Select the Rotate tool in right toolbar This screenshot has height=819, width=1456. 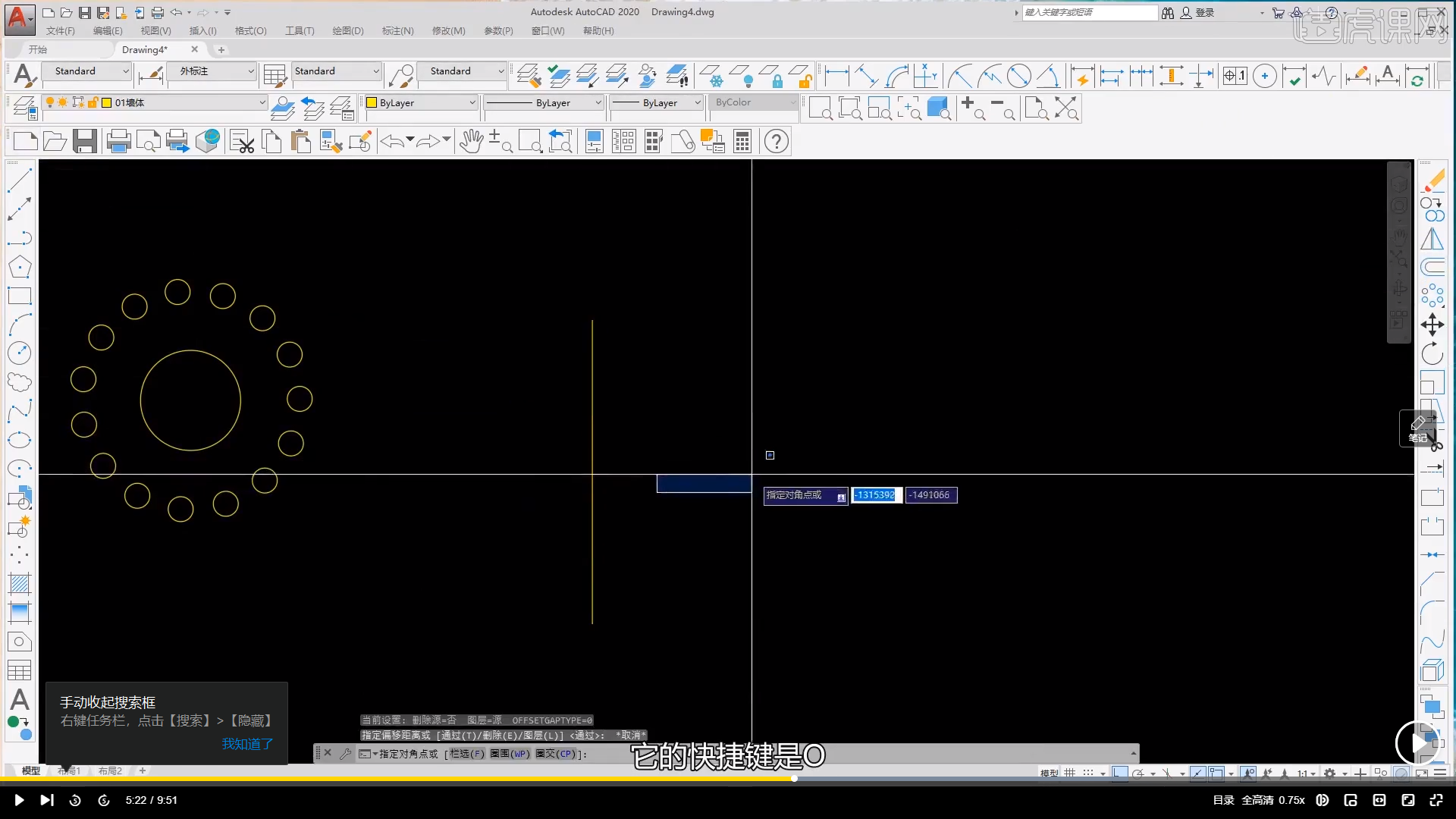(1432, 353)
